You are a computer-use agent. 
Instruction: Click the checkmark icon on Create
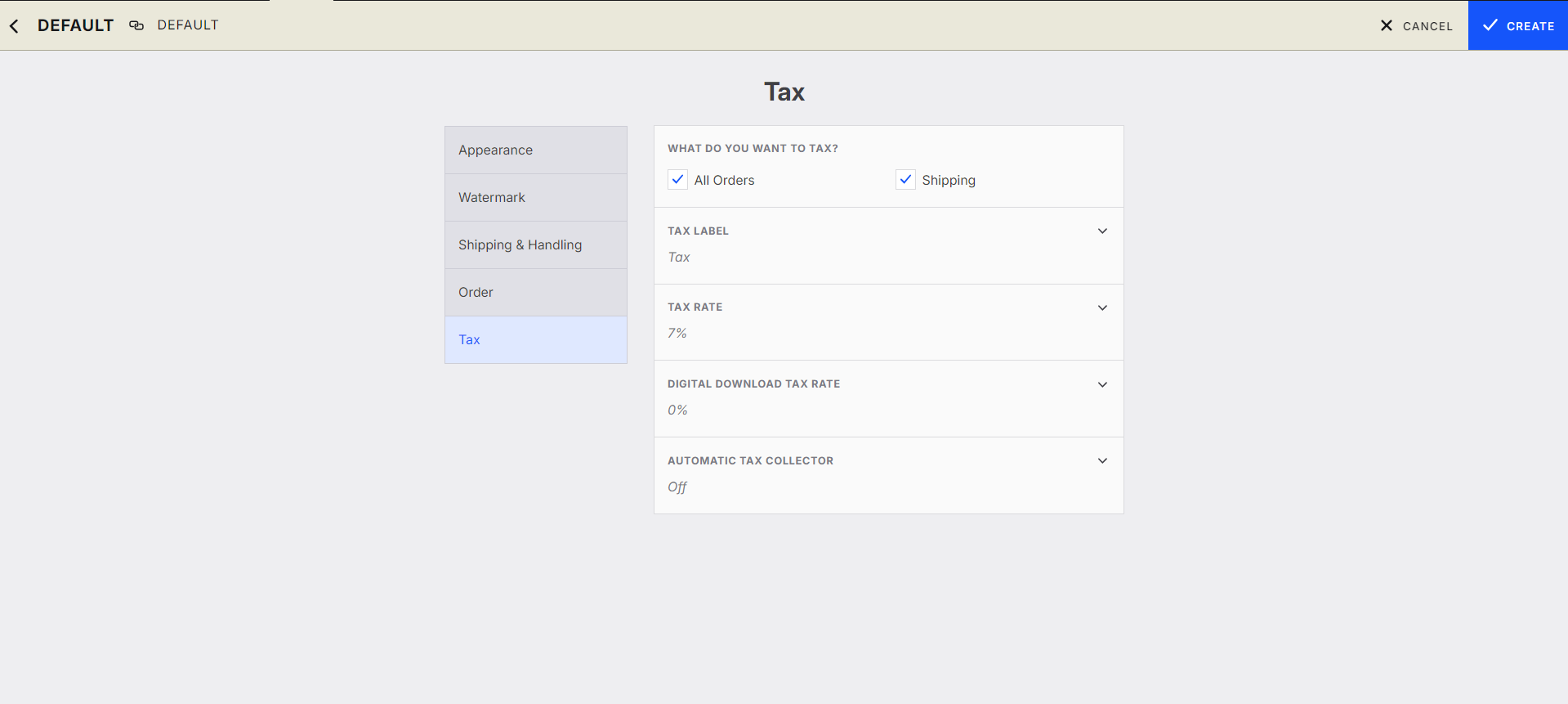tap(1490, 25)
